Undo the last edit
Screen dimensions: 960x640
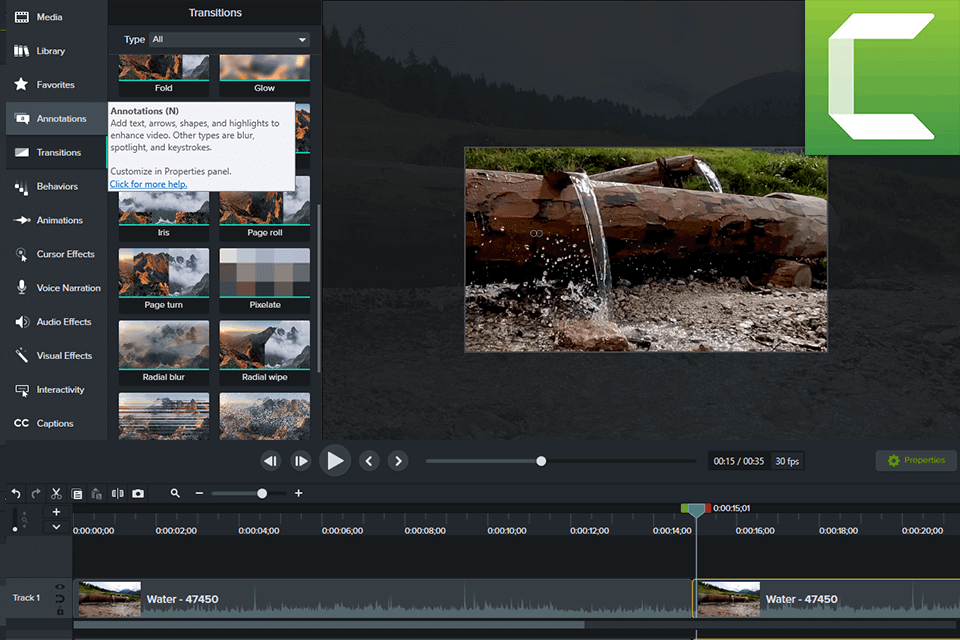pos(15,493)
